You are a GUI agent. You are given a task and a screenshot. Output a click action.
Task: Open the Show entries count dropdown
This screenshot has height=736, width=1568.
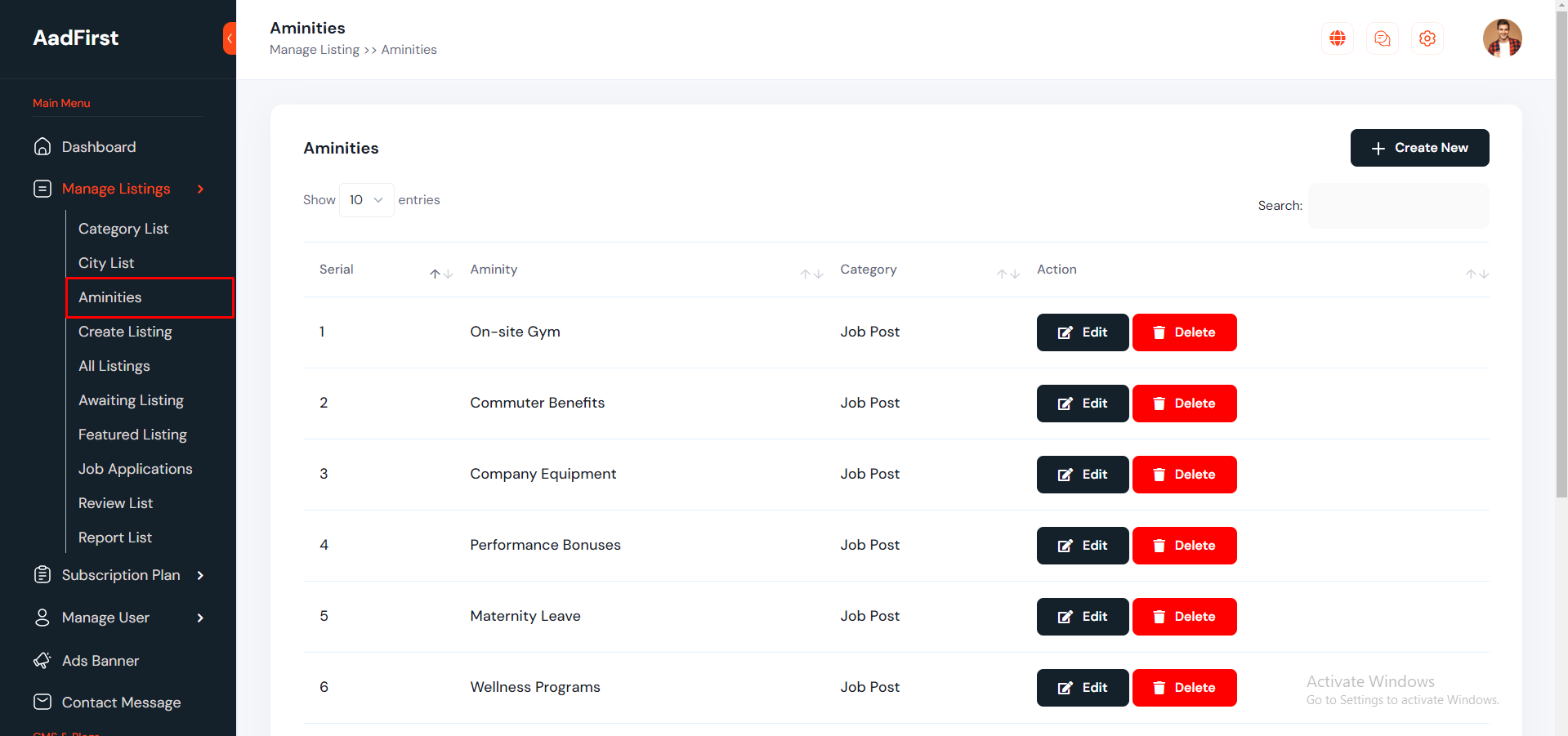366,200
